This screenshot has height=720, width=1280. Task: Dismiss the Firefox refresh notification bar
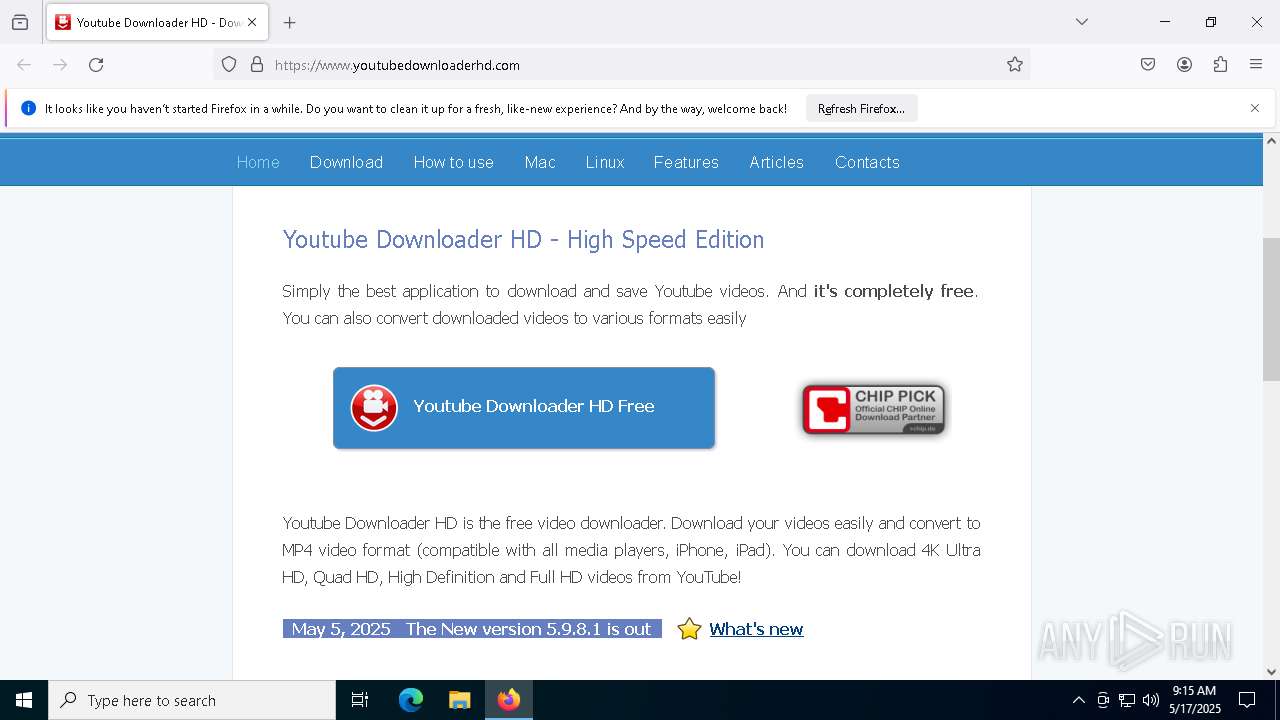pyautogui.click(x=1255, y=108)
